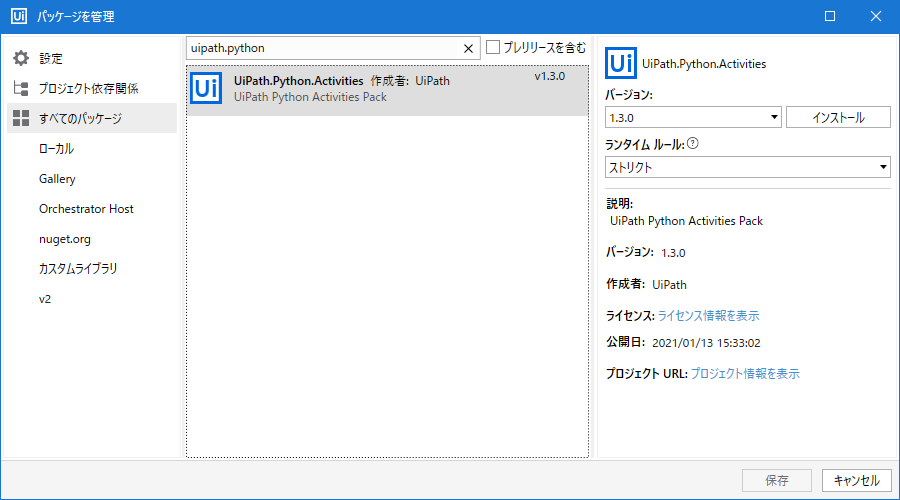900x500 pixels.
Task: Click the UiPath Python Activities Pack description text
Action: click(686, 221)
